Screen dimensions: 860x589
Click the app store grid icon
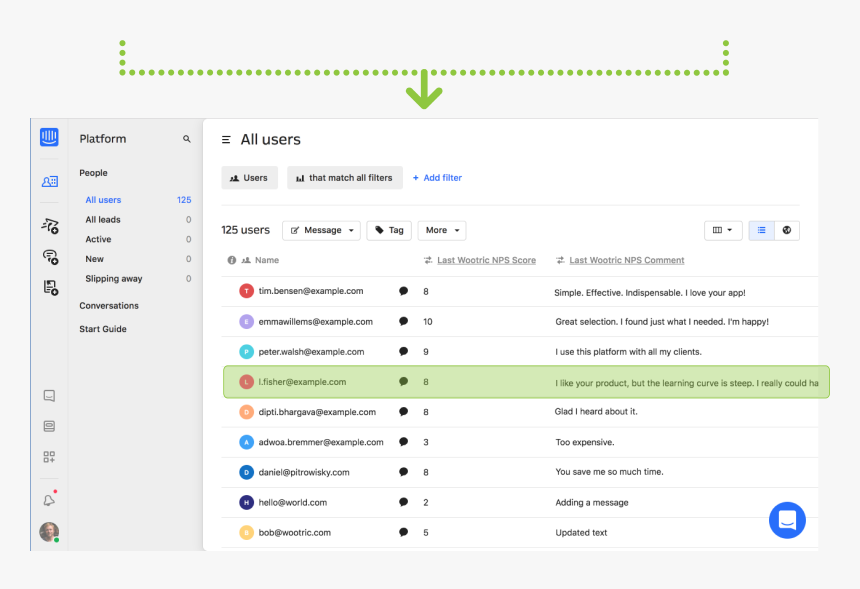pyautogui.click(x=49, y=457)
